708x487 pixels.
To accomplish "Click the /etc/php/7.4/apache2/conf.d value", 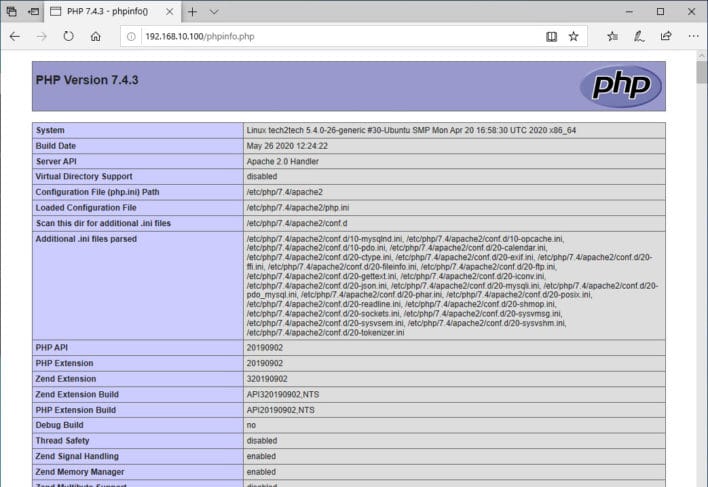I will pyautogui.click(x=297, y=223).
